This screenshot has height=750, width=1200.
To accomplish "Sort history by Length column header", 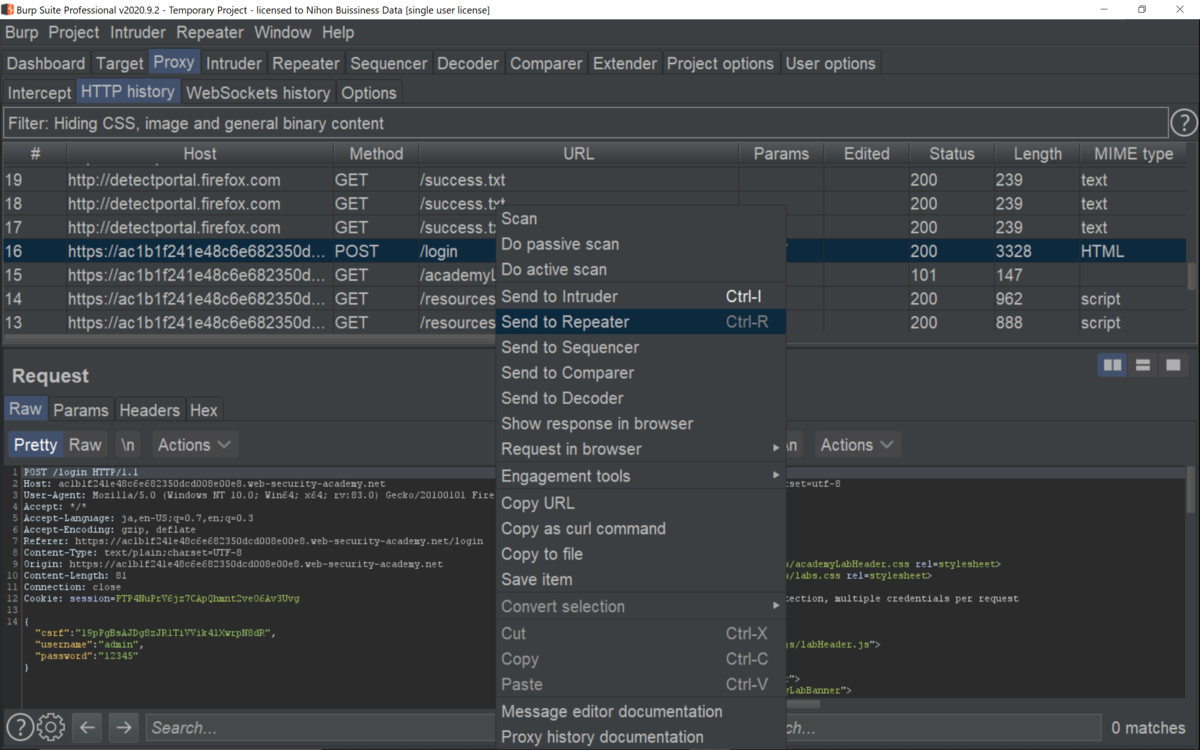I will [1037, 154].
